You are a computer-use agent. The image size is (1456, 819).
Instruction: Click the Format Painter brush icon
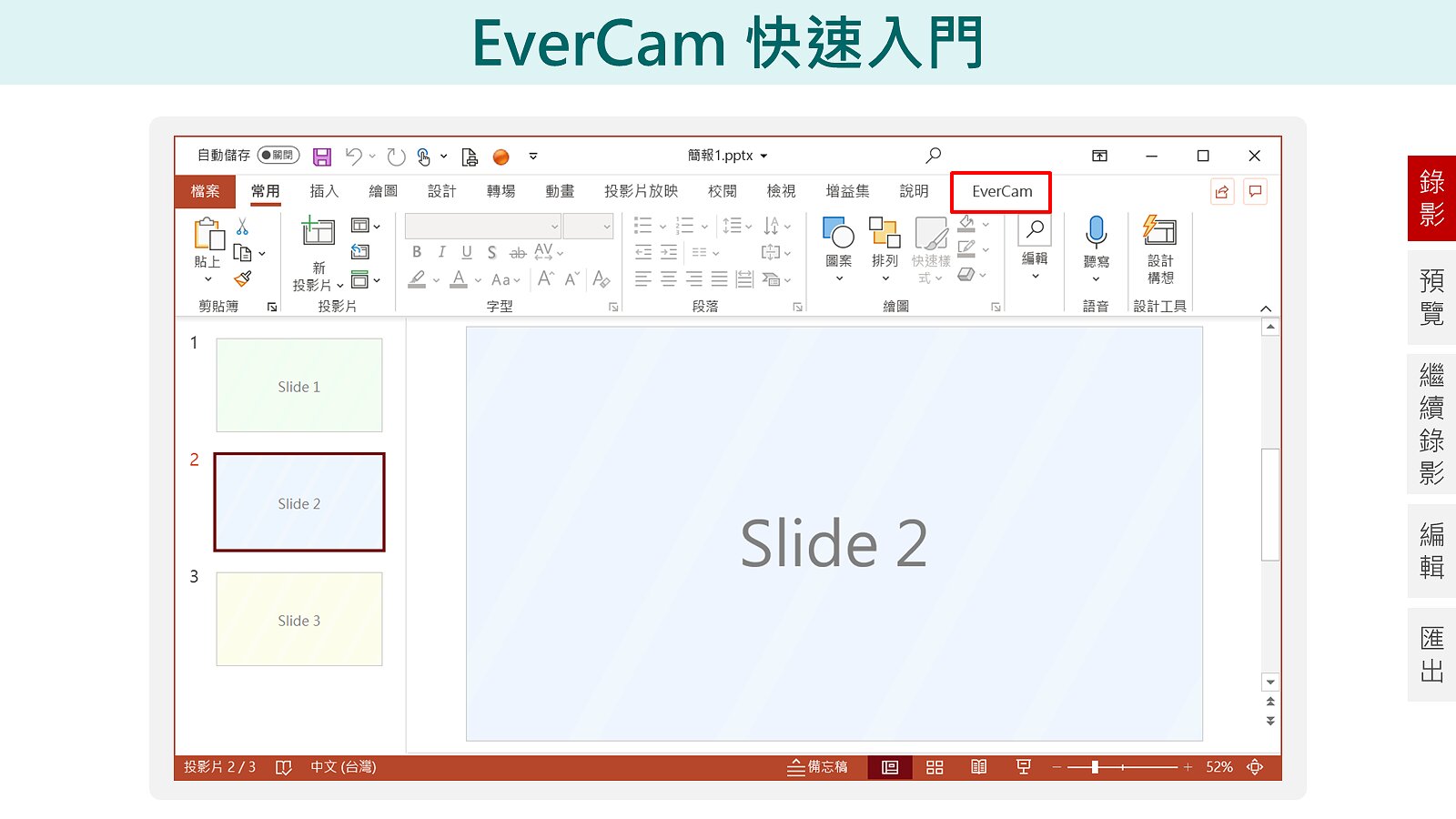coord(243,279)
